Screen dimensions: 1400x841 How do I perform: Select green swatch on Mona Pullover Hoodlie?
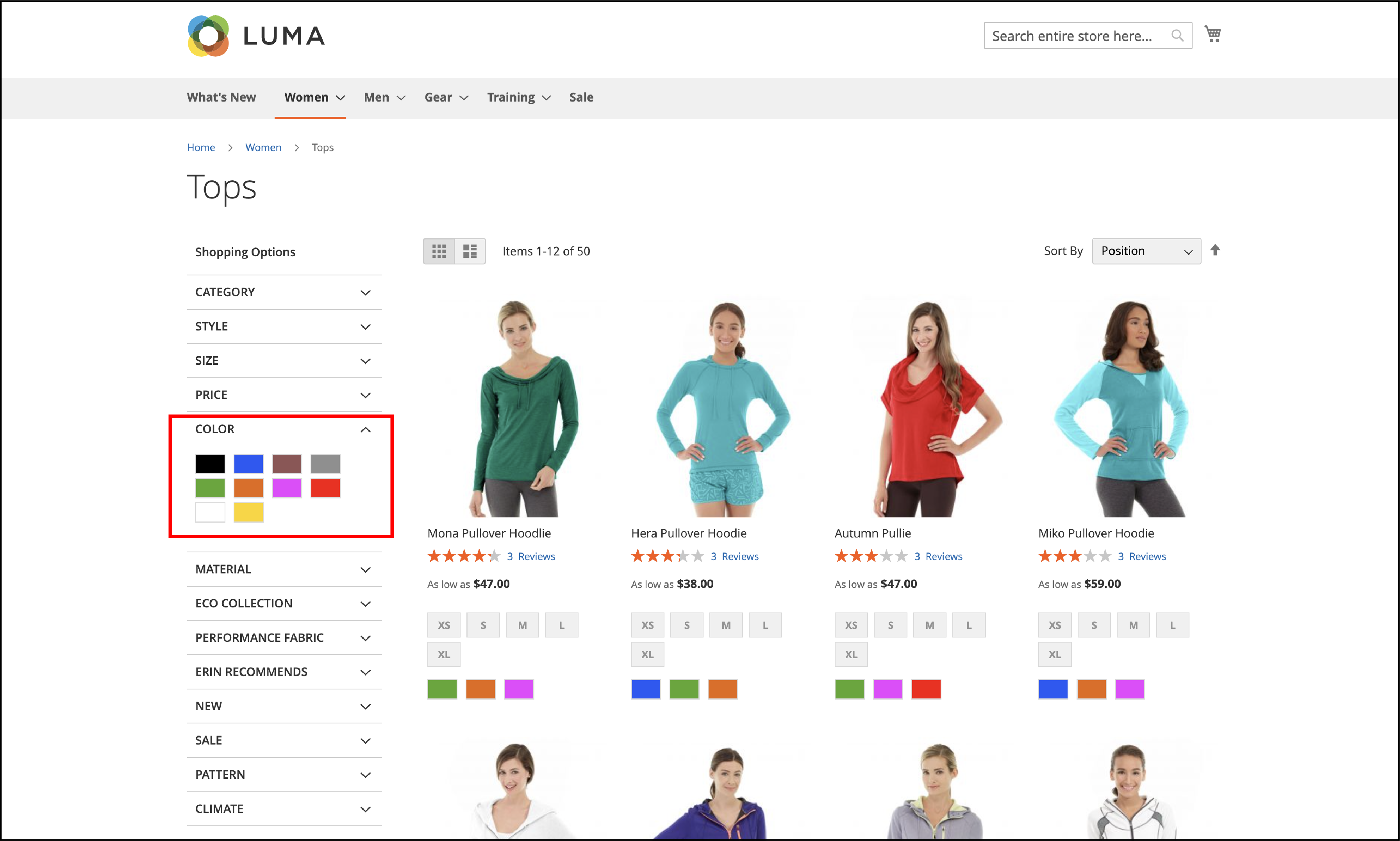[x=443, y=689]
